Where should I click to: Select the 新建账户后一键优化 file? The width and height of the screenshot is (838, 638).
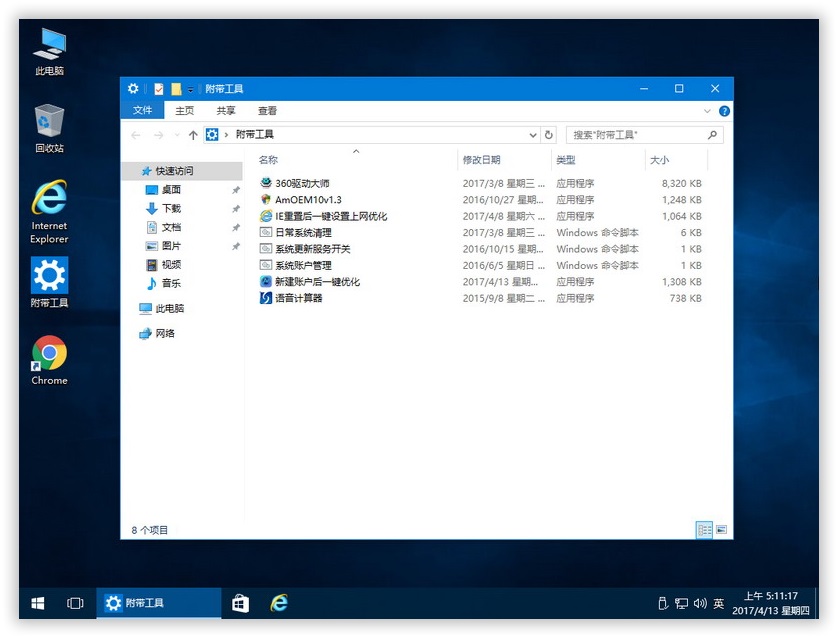(x=317, y=282)
